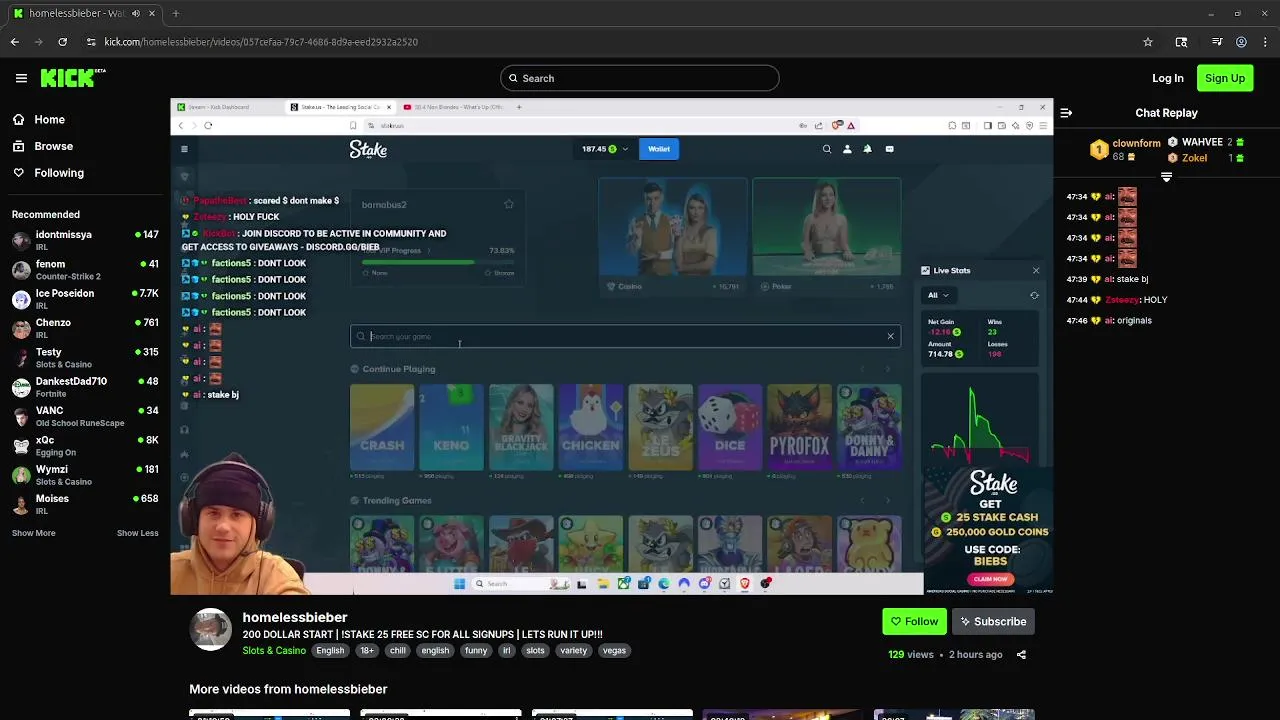
Task: Click the Stake search icon in video
Action: [827, 149]
